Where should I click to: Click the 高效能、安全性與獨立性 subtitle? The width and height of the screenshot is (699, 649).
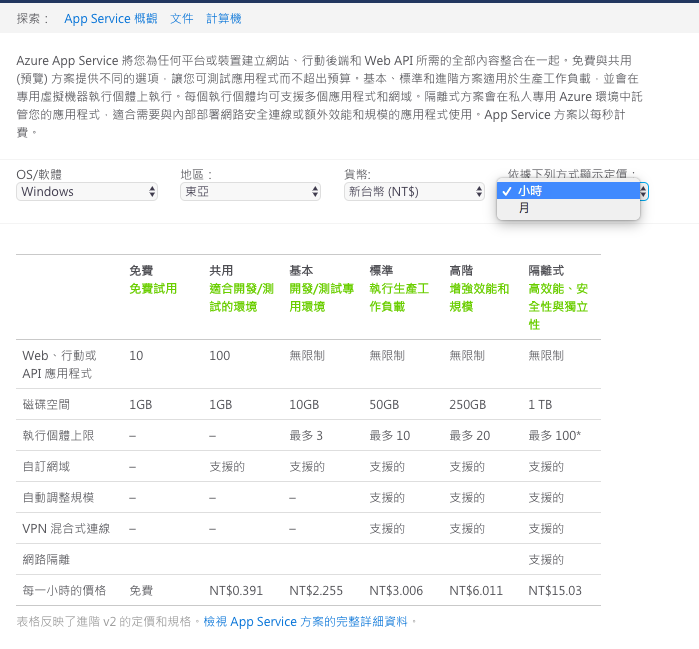[x=558, y=307]
